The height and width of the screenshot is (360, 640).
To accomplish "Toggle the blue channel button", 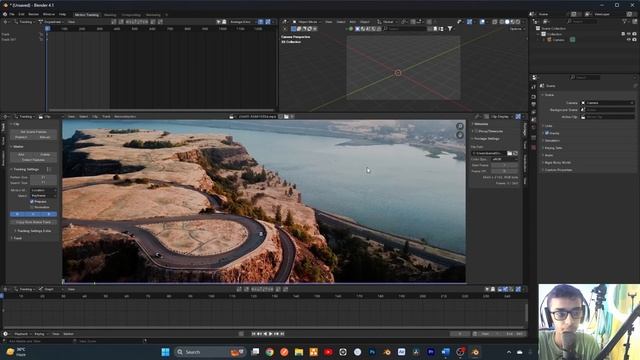I will [49, 214].
